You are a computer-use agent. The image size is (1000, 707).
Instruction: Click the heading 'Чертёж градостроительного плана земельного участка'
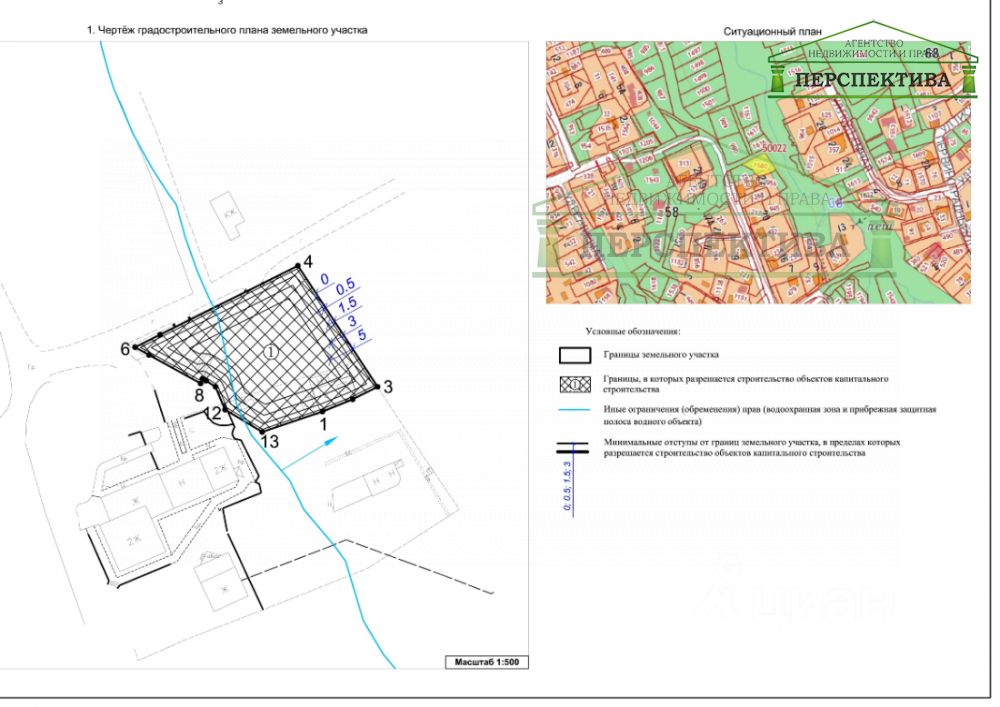click(x=233, y=30)
